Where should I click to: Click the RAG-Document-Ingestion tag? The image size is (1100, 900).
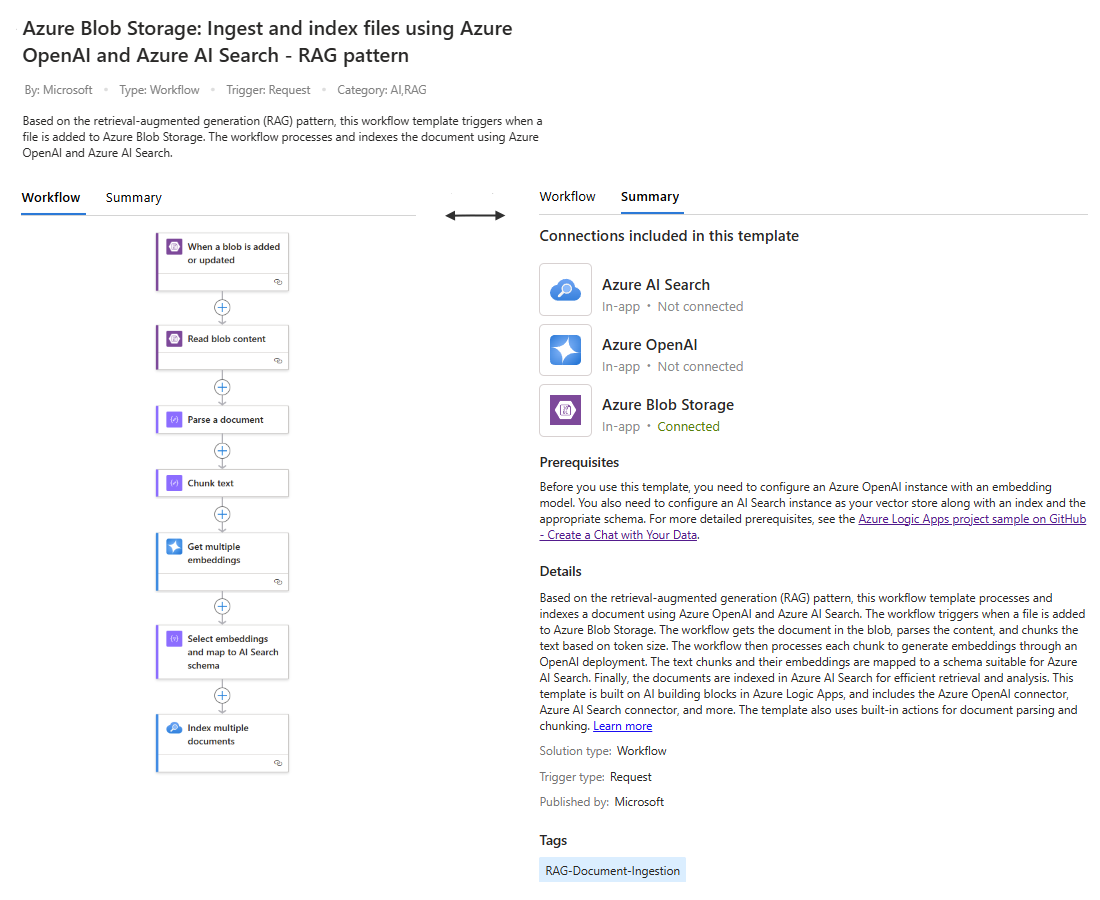click(x=612, y=871)
